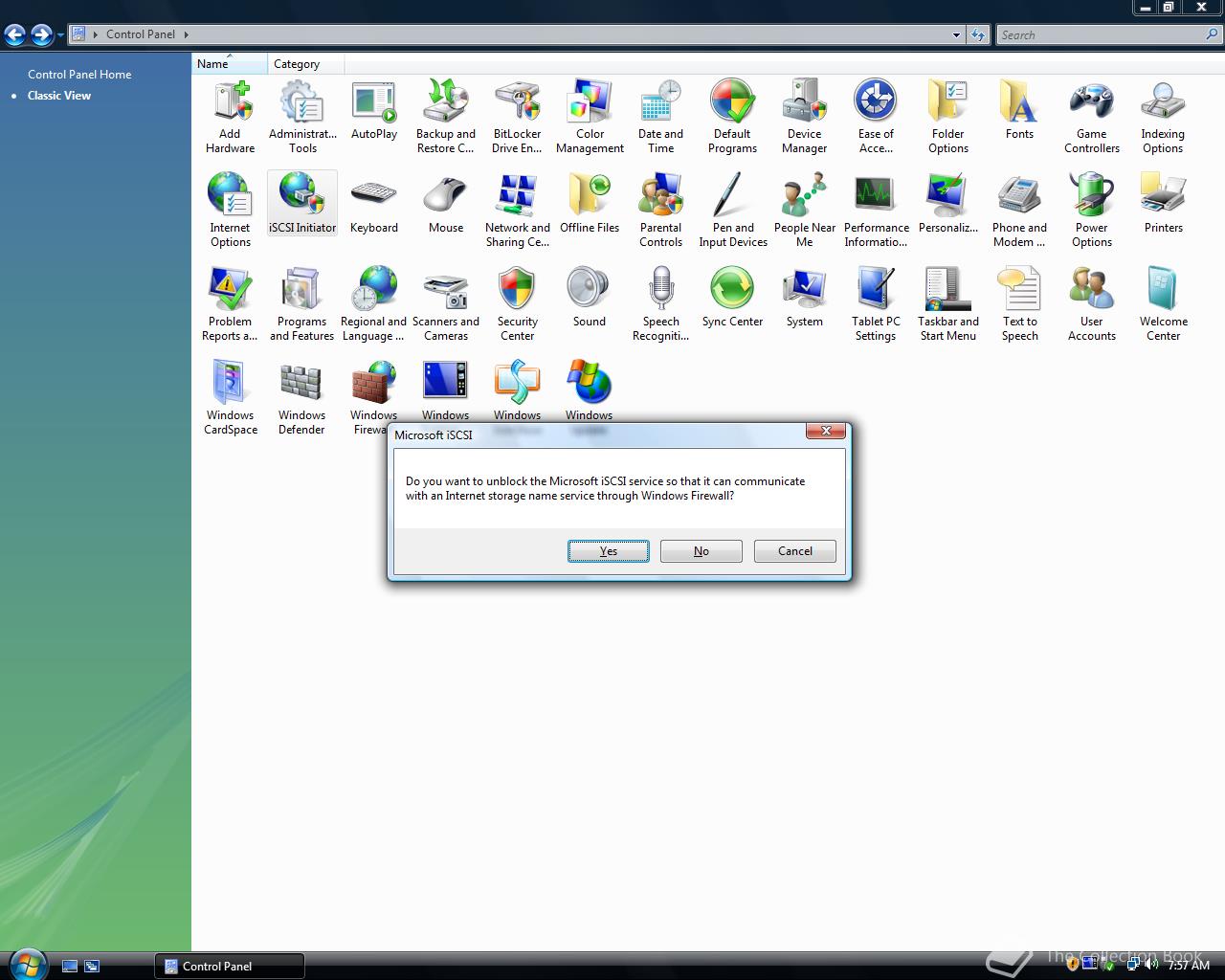Open the Fonts folder icon
The height and width of the screenshot is (980, 1225).
[1019, 110]
